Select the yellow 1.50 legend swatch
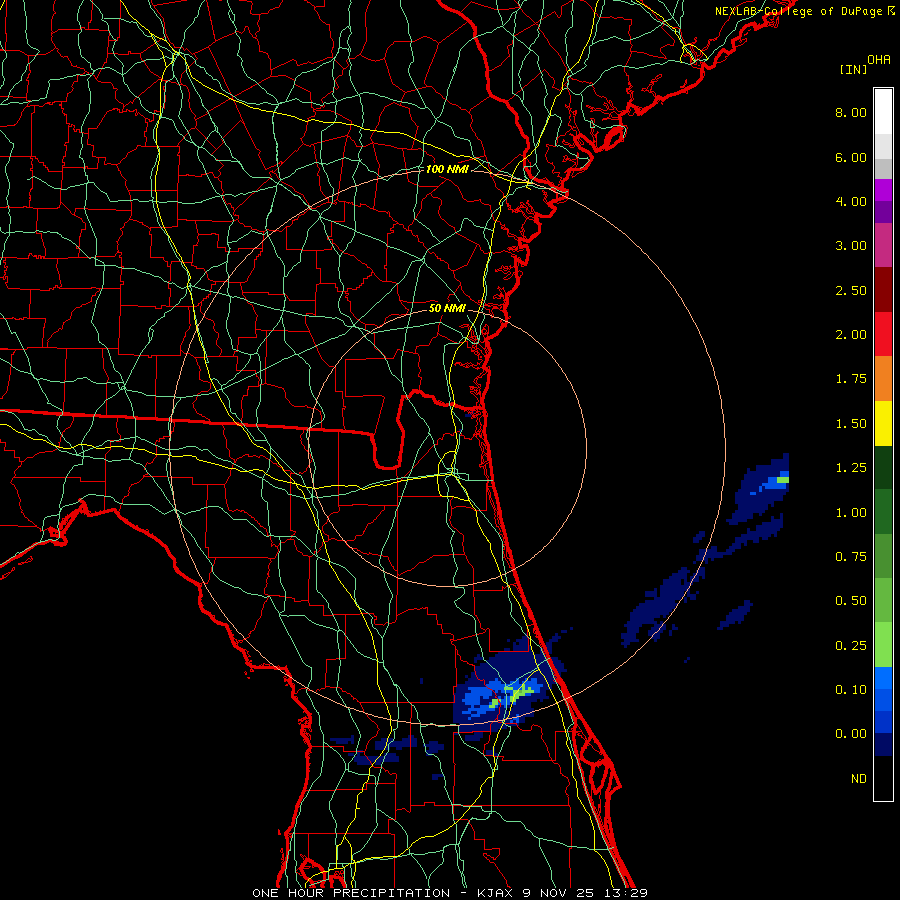This screenshot has width=900, height=900. [883, 424]
